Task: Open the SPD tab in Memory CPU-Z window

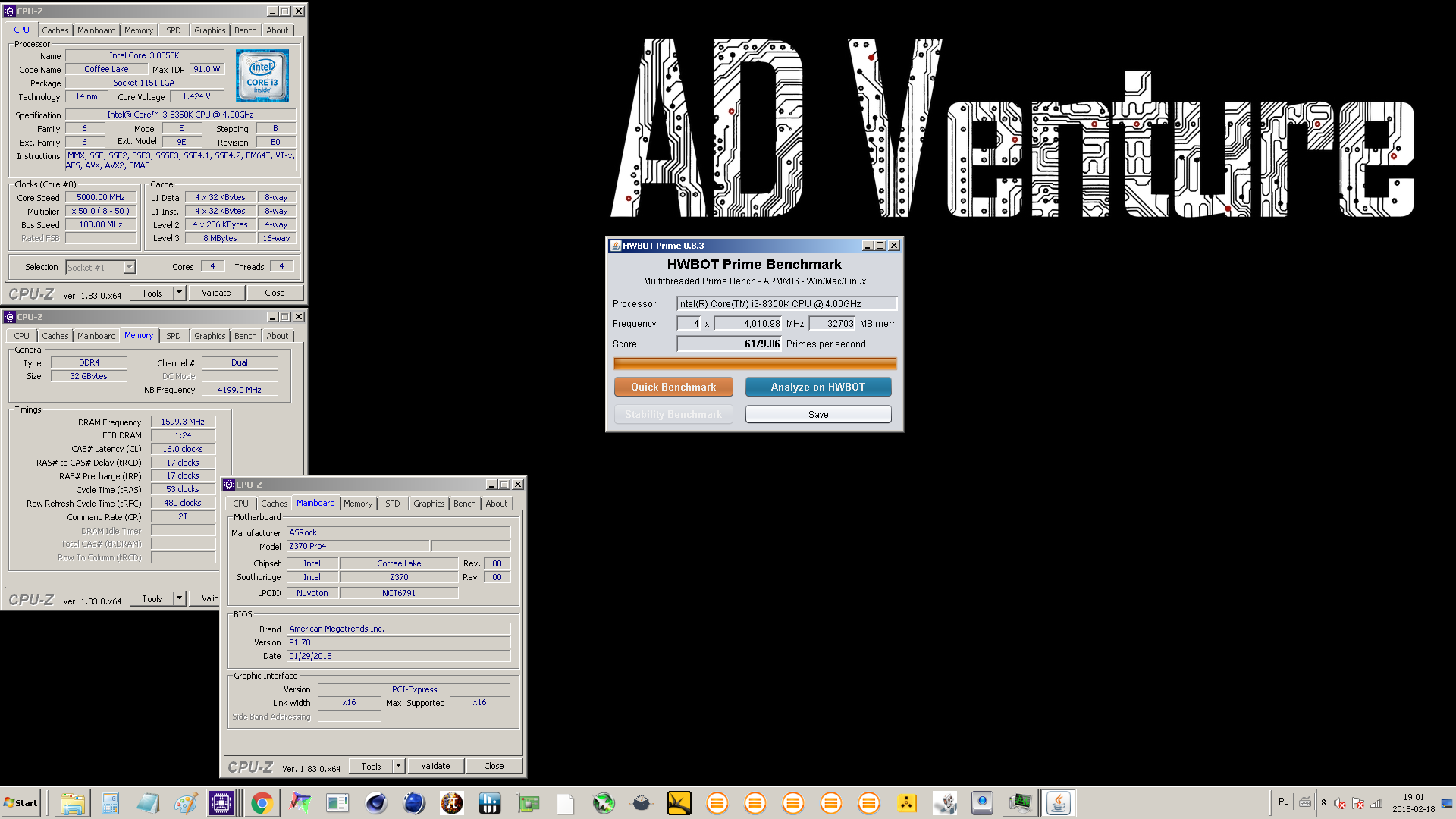Action: [x=174, y=336]
